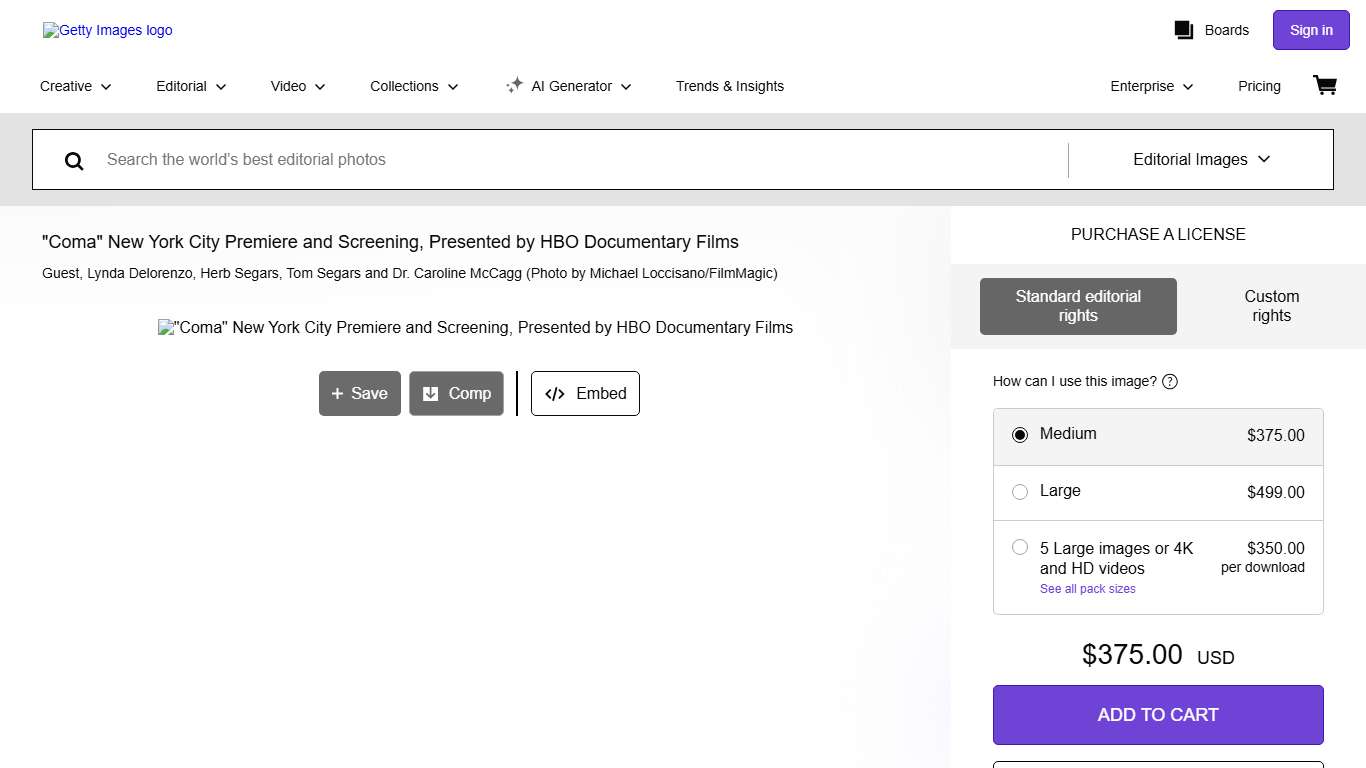This screenshot has width=1366, height=768.
Task: Expand the Creative menu dropdown
Action: [x=76, y=86]
